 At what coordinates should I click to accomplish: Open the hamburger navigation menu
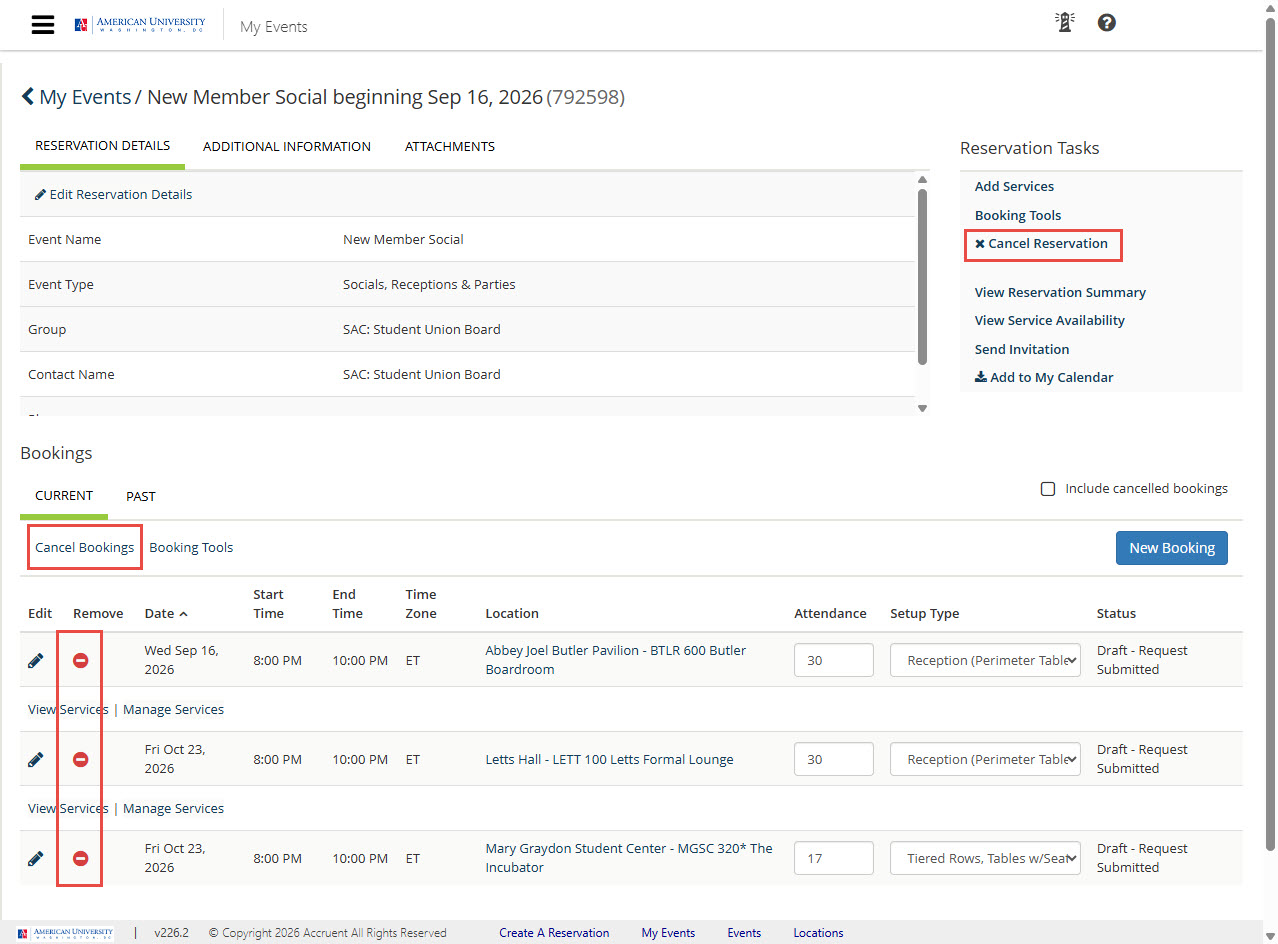(x=43, y=25)
